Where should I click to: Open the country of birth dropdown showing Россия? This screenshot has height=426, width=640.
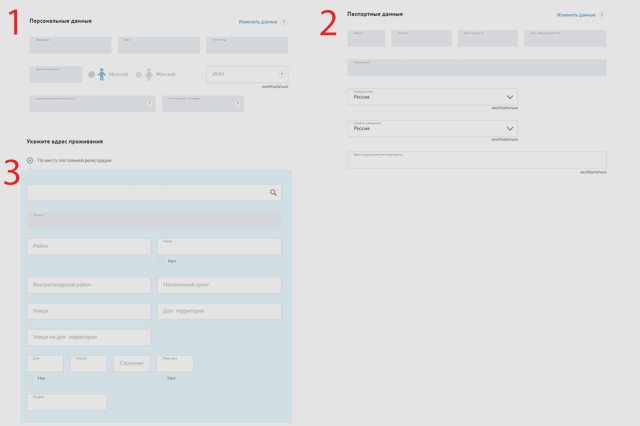(433, 128)
